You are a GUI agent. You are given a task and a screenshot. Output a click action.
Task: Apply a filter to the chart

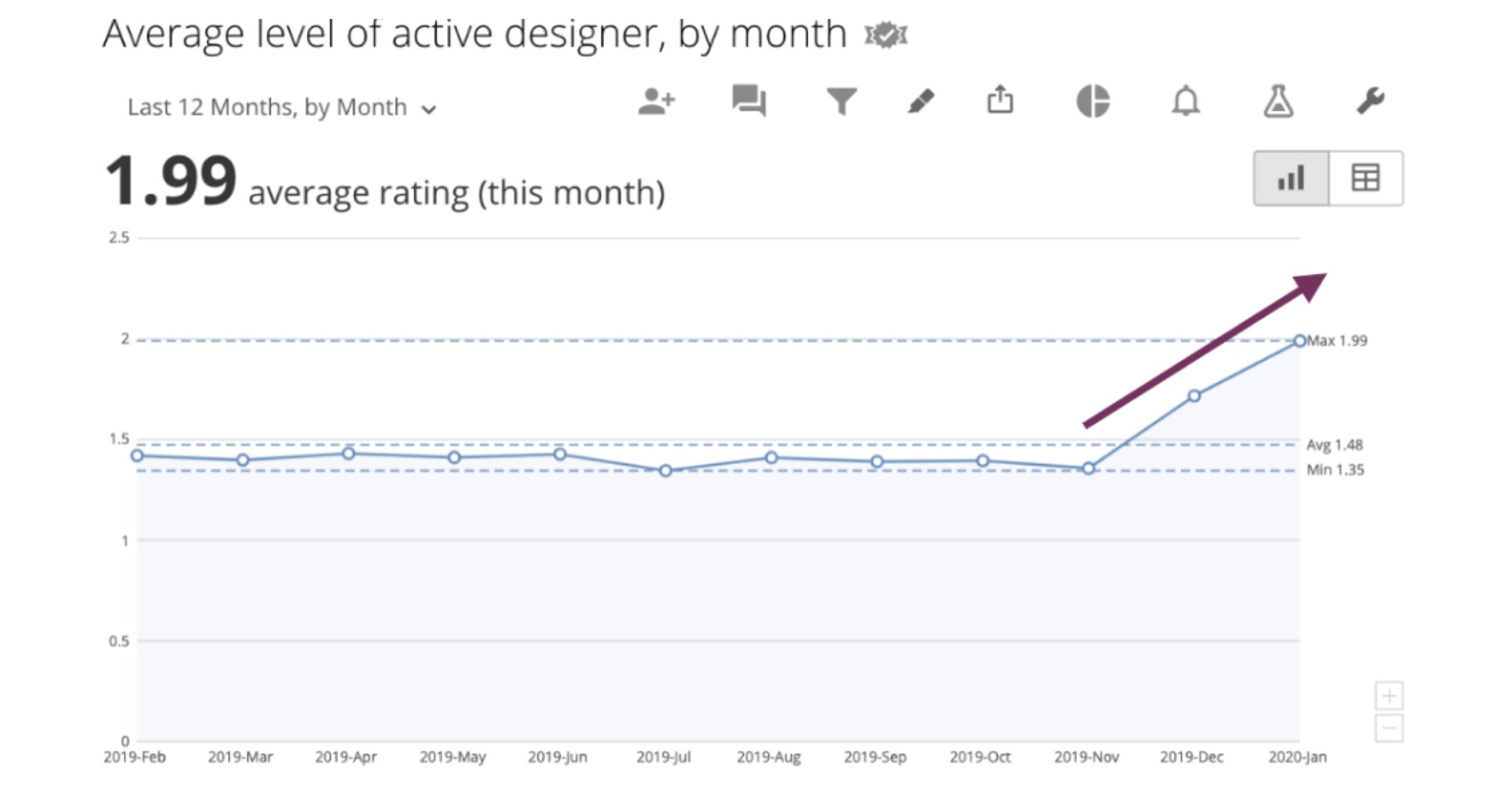[x=842, y=101]
